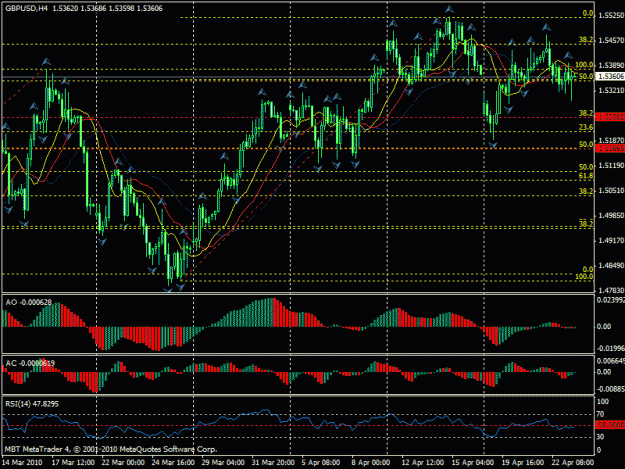Viewport: 625px width, 469px height.
Task: Click the 5 Apr 08:00 time label
Action: tap(321, 463)
